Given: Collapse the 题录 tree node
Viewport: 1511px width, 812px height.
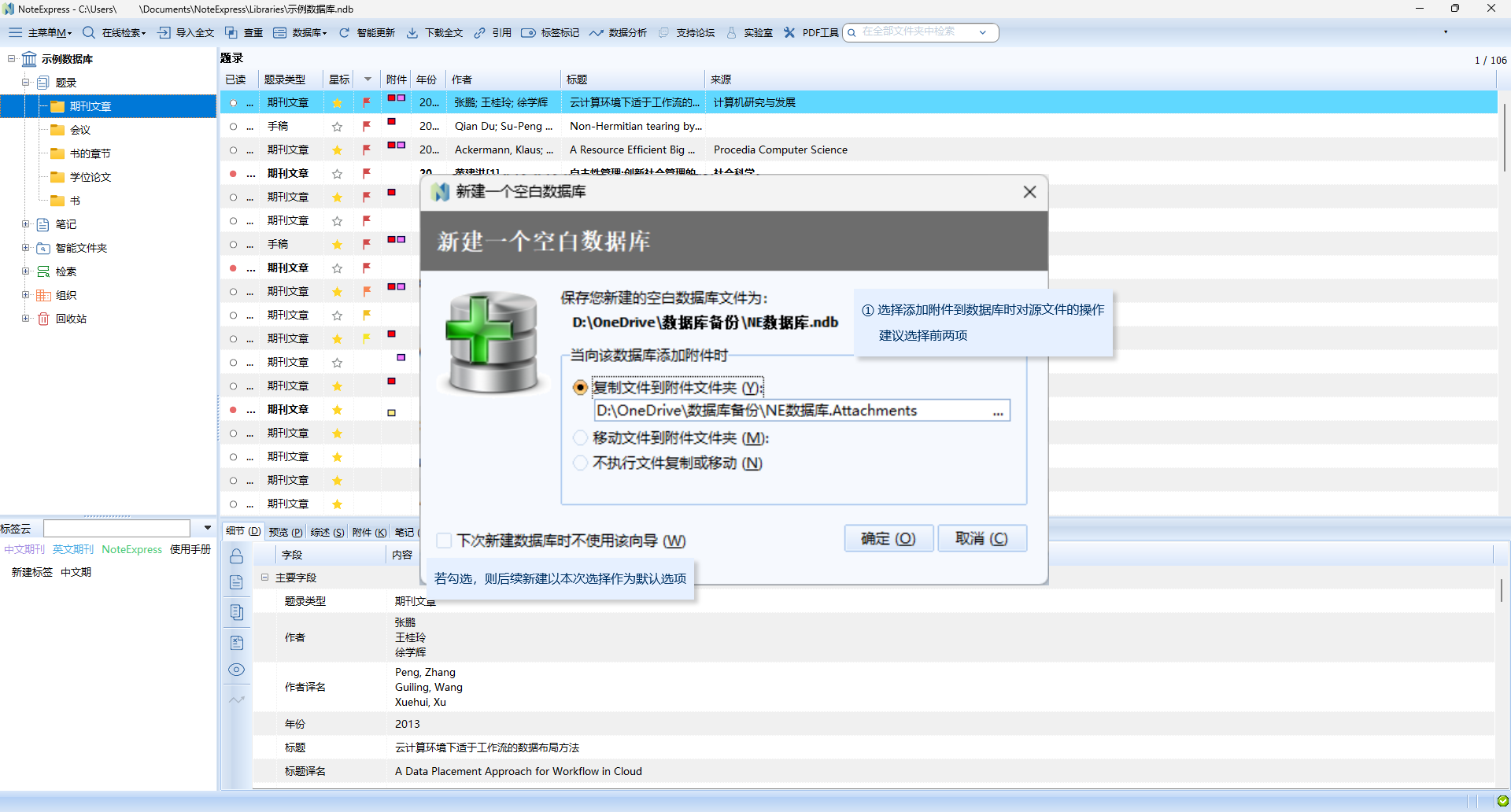Looking at the screenshot, I should [x=26, y=83].
